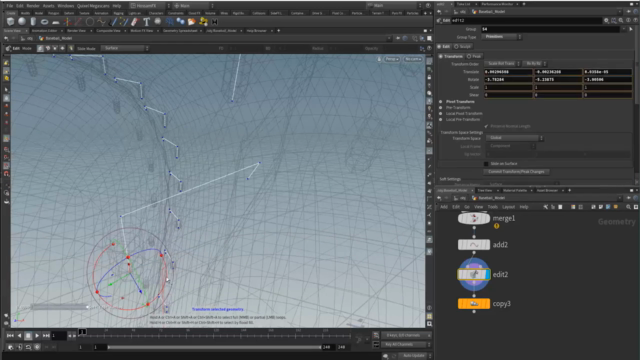Screen dimensions: 640x360
Task: Toggle Preserve Normal Length checkbox
Action: point(486,126)
